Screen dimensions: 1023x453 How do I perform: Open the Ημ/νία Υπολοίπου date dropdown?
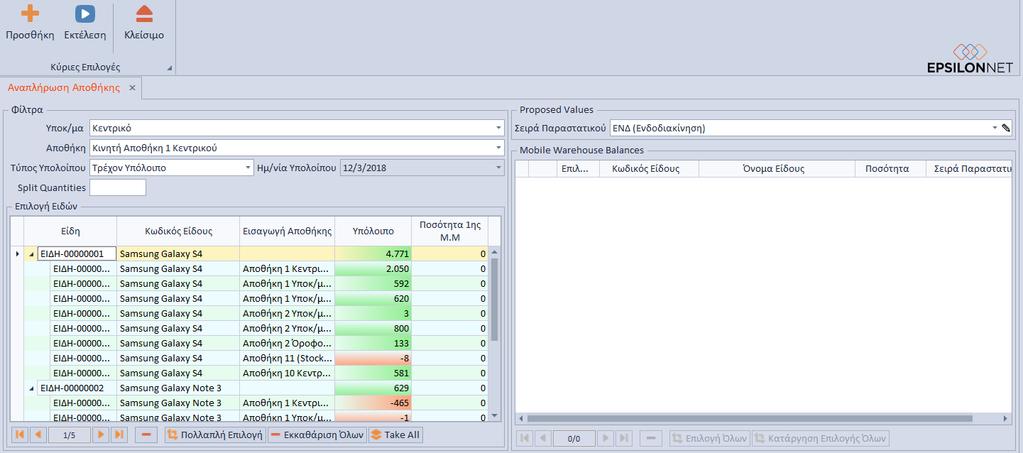pos(498,168)
